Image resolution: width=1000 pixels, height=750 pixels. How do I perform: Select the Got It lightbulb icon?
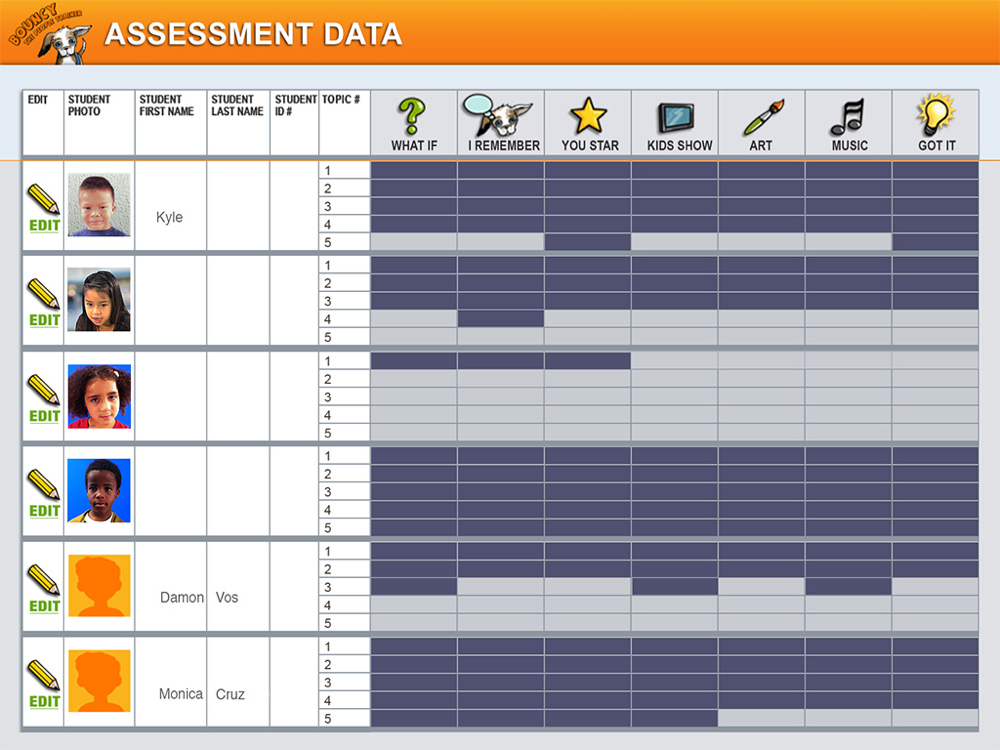pos(936,115)
